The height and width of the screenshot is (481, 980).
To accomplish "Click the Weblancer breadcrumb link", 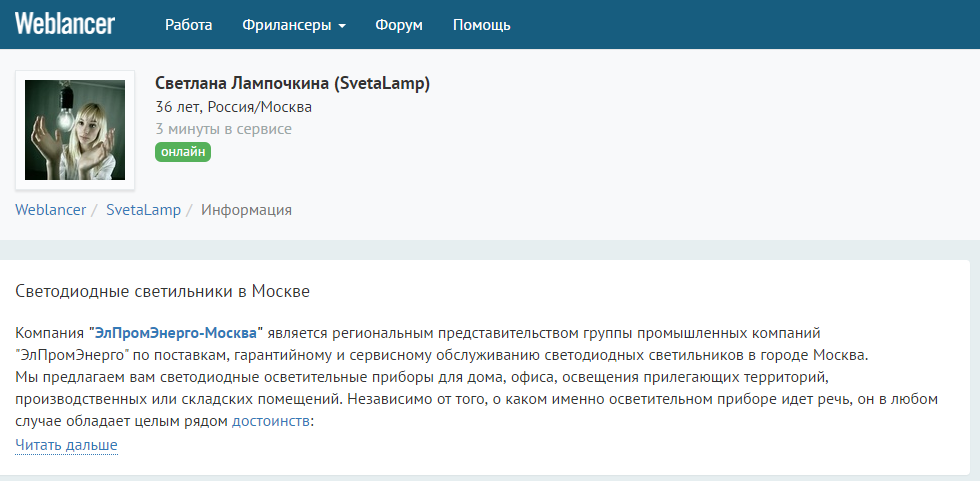I will pyautogui.click(x=49, y=210).
